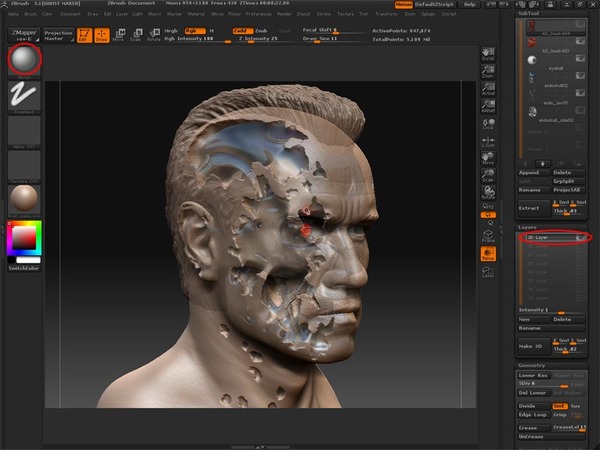Pick a color in color picker square
The image size is (600, 450).
coord(23,238)
